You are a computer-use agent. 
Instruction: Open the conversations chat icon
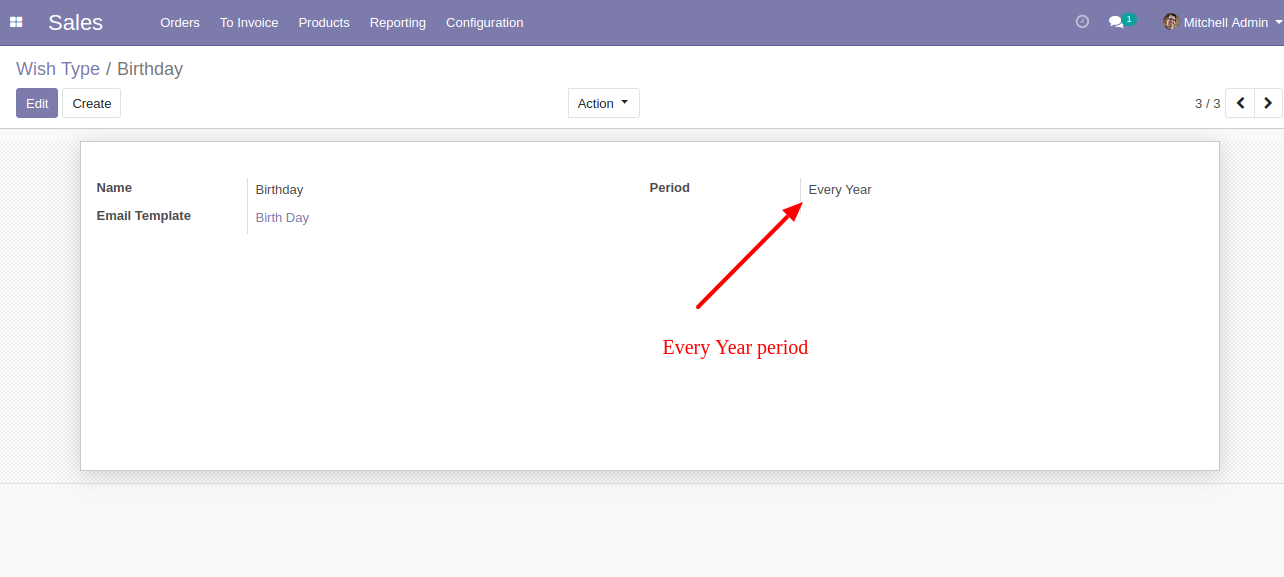(x=1117, y=22)
